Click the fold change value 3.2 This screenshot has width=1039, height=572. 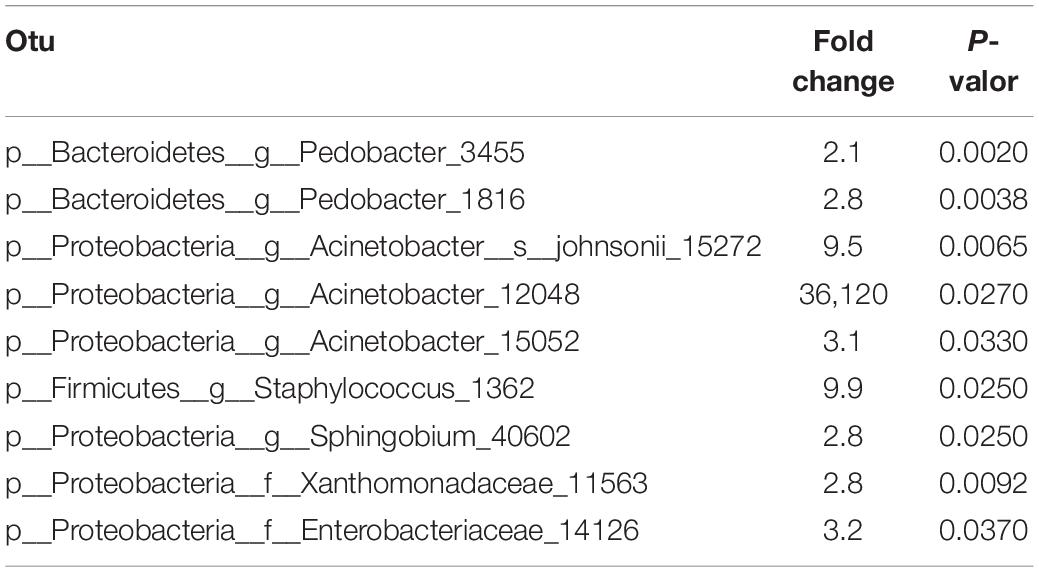click(x=843, y=531)
